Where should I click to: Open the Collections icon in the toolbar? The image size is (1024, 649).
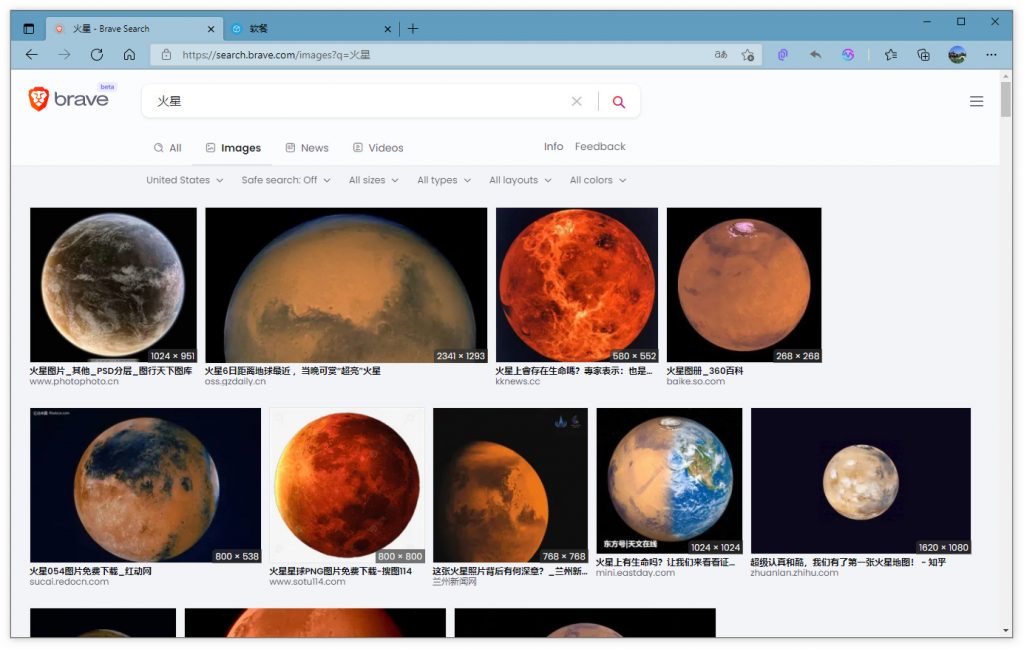924,55
